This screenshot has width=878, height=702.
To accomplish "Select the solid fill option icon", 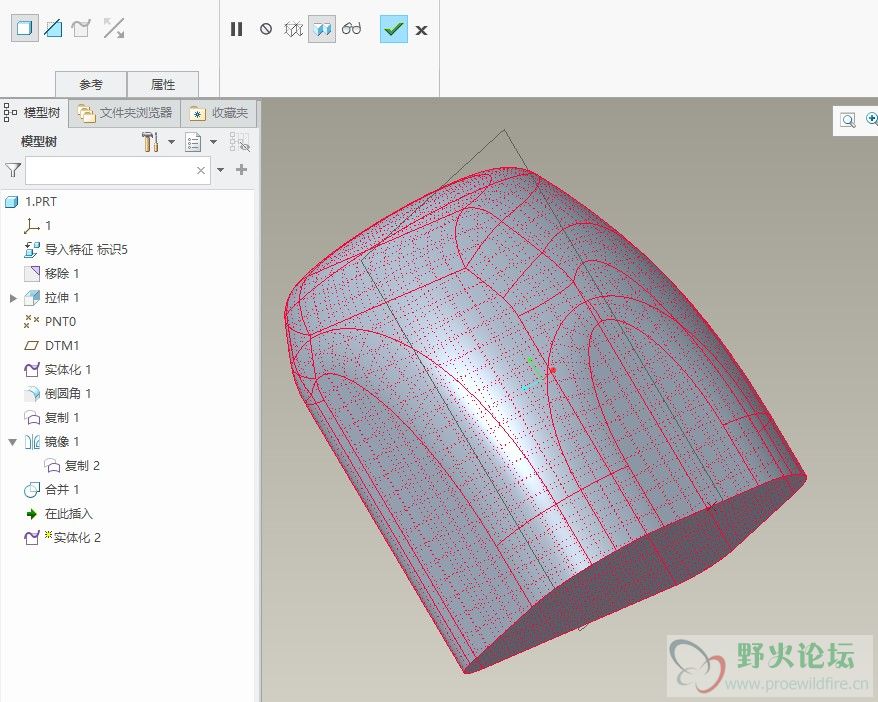I will [25, 28].
